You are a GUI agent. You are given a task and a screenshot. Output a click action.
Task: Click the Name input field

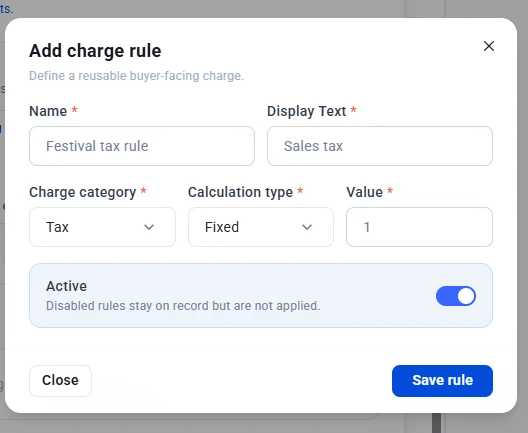142,146
